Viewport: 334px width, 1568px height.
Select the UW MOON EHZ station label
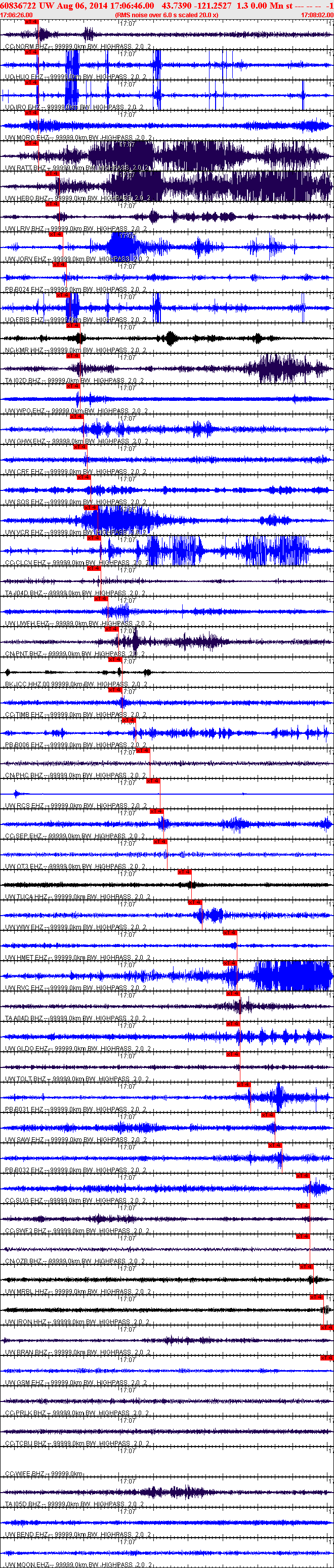click(78, 1565)
